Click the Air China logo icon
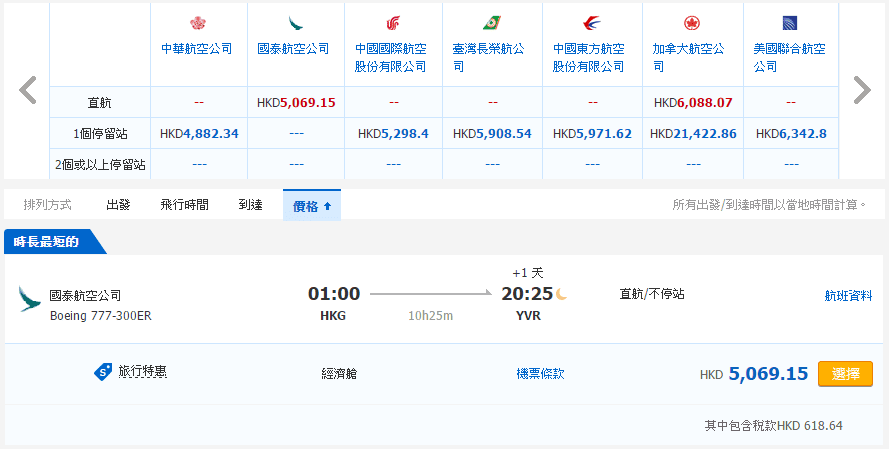The image size is (889, 449). [393, 23]
